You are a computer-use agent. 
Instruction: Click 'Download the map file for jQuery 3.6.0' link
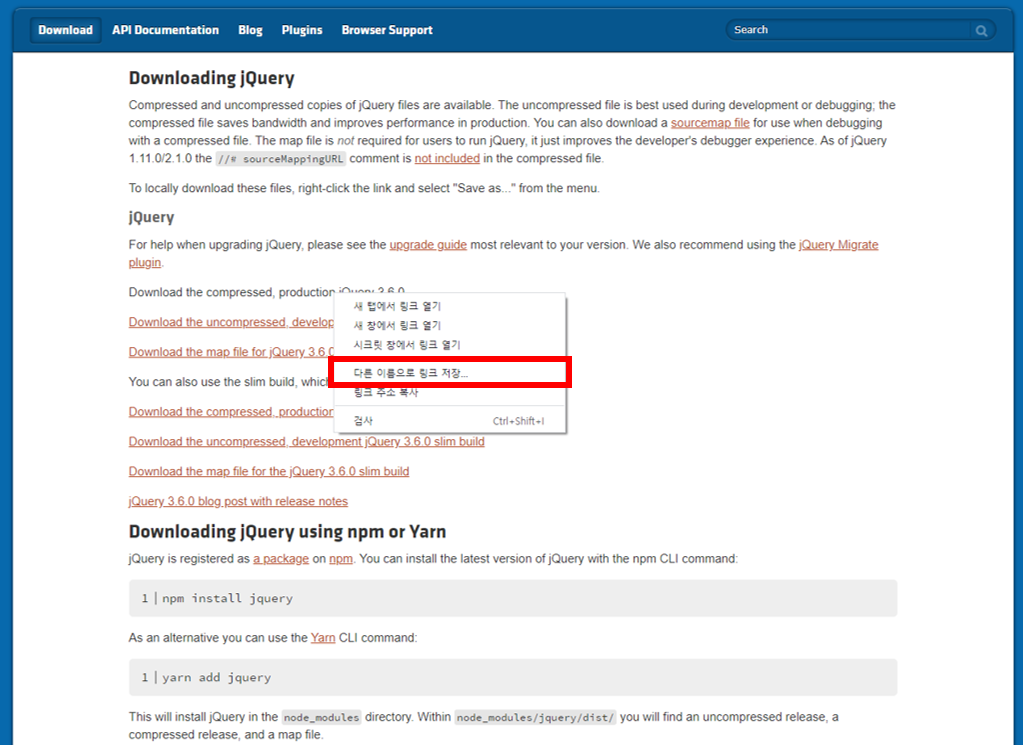tap(231, 352)
